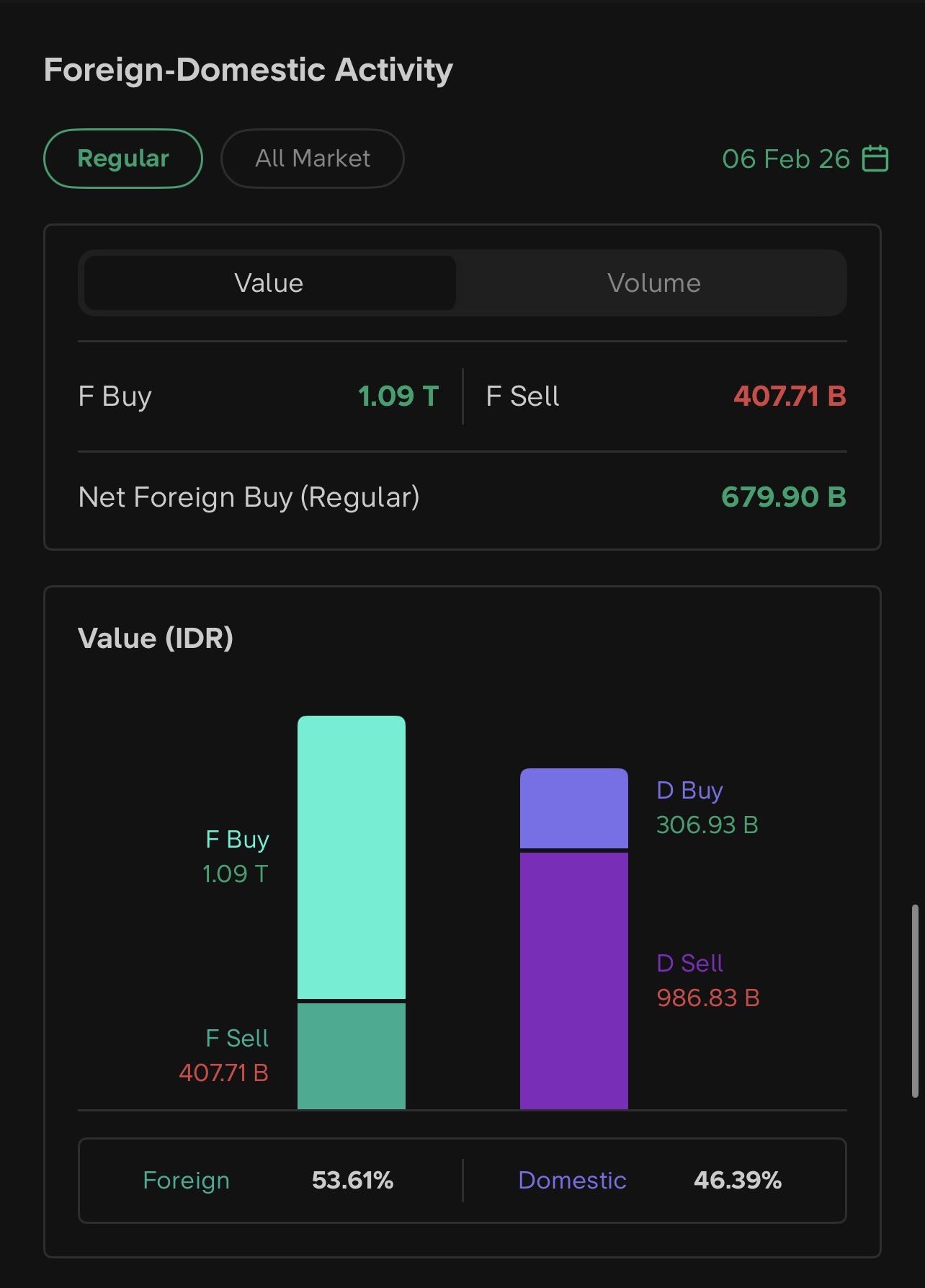The width and height of the screenshot is (925, 1288).
Task: Click the Foreign-Domestic Activity title
Action: (x=248, y=70)
